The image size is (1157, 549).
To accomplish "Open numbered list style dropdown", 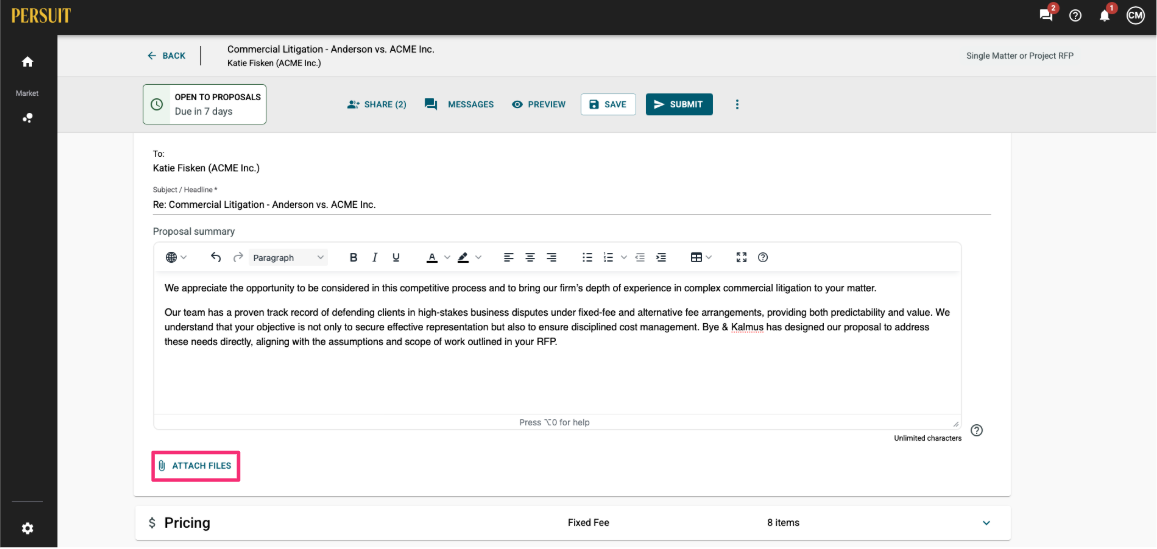I will coord(624,258).
